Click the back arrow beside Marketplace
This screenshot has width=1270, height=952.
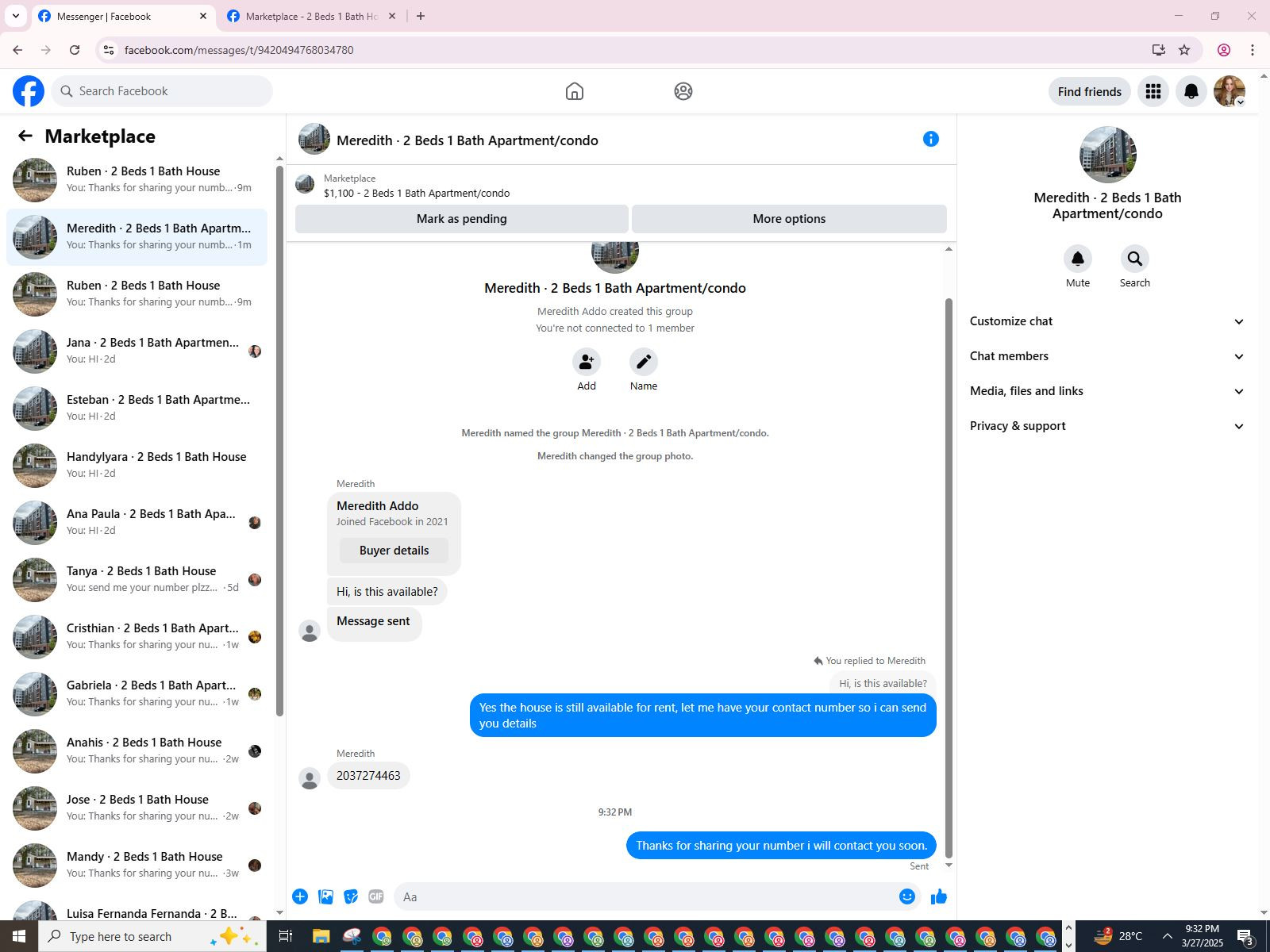[x=25, y=136]
